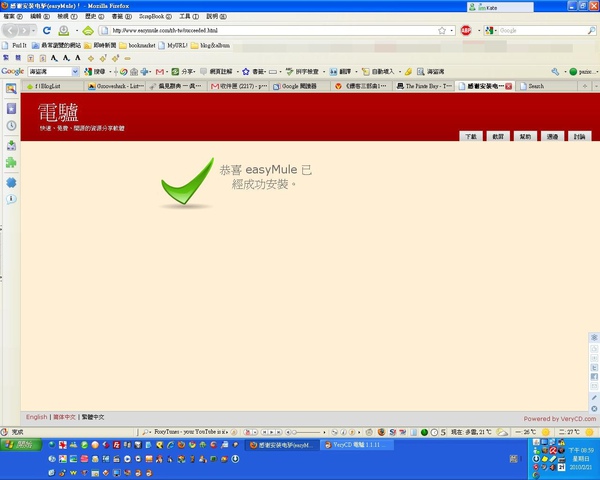Click the English language link
600x480 pixels.
click(37, 417)
